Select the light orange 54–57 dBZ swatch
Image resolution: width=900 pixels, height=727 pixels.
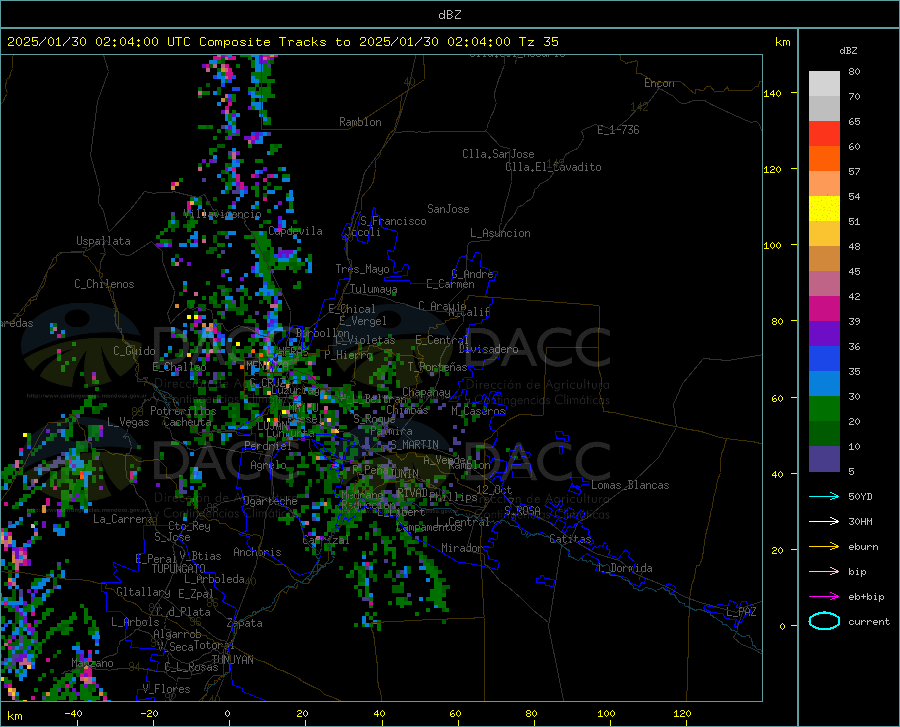pyautogui.click(x=824, y=184)
